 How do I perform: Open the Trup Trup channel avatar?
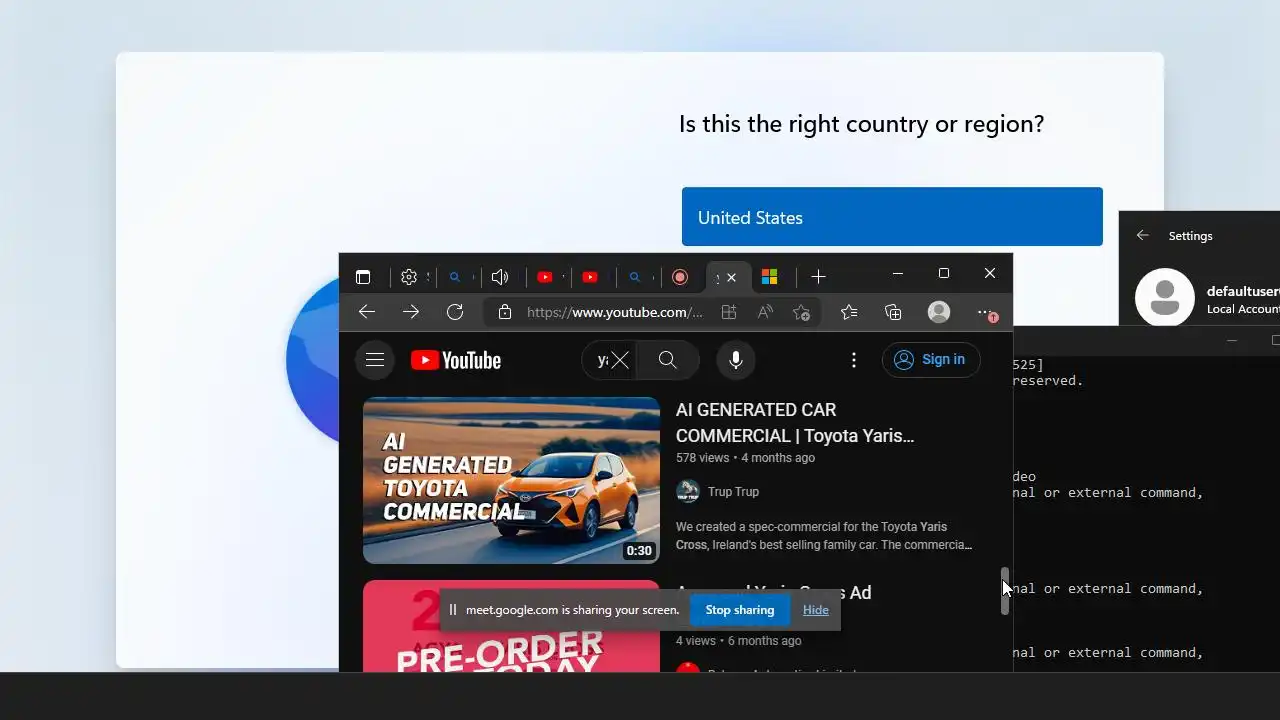pos(687,491)
